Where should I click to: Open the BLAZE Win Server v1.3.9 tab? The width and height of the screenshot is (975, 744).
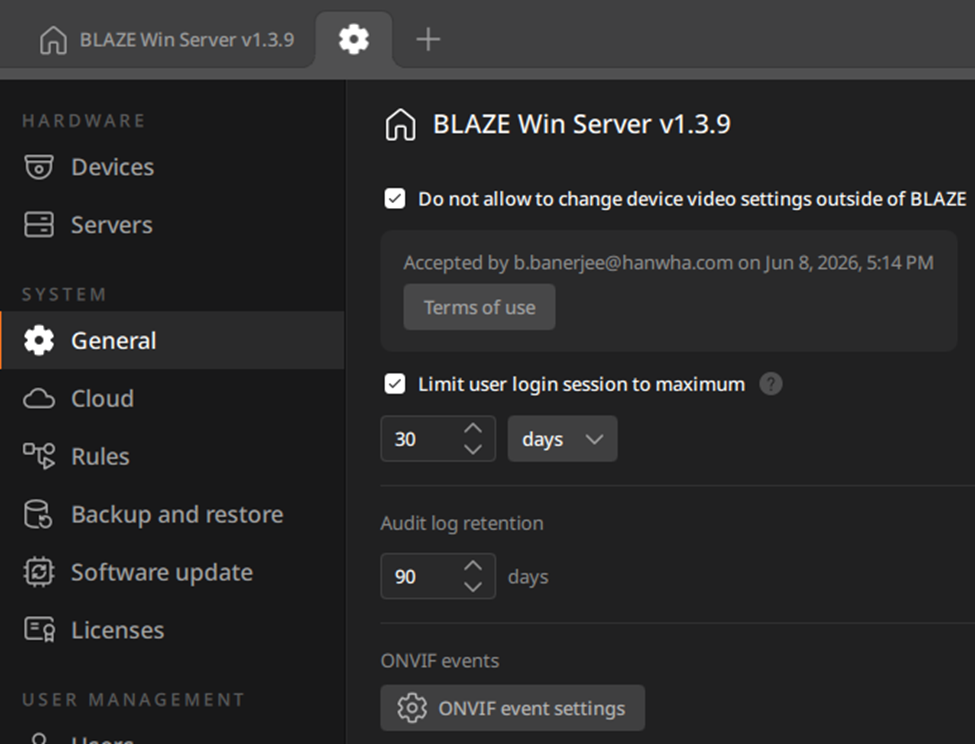coord(167,40)
